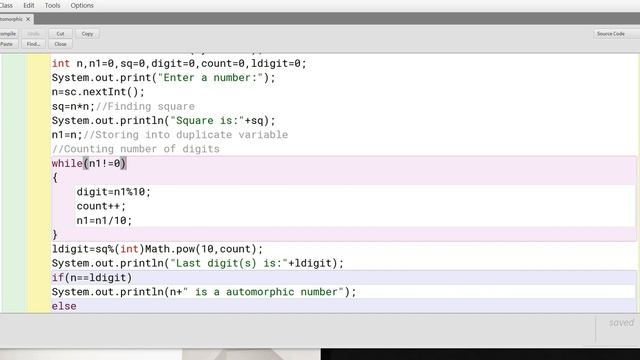
Task: Select the Automorphic class tab
Action: pyautogui.click(x=11, y=19)
